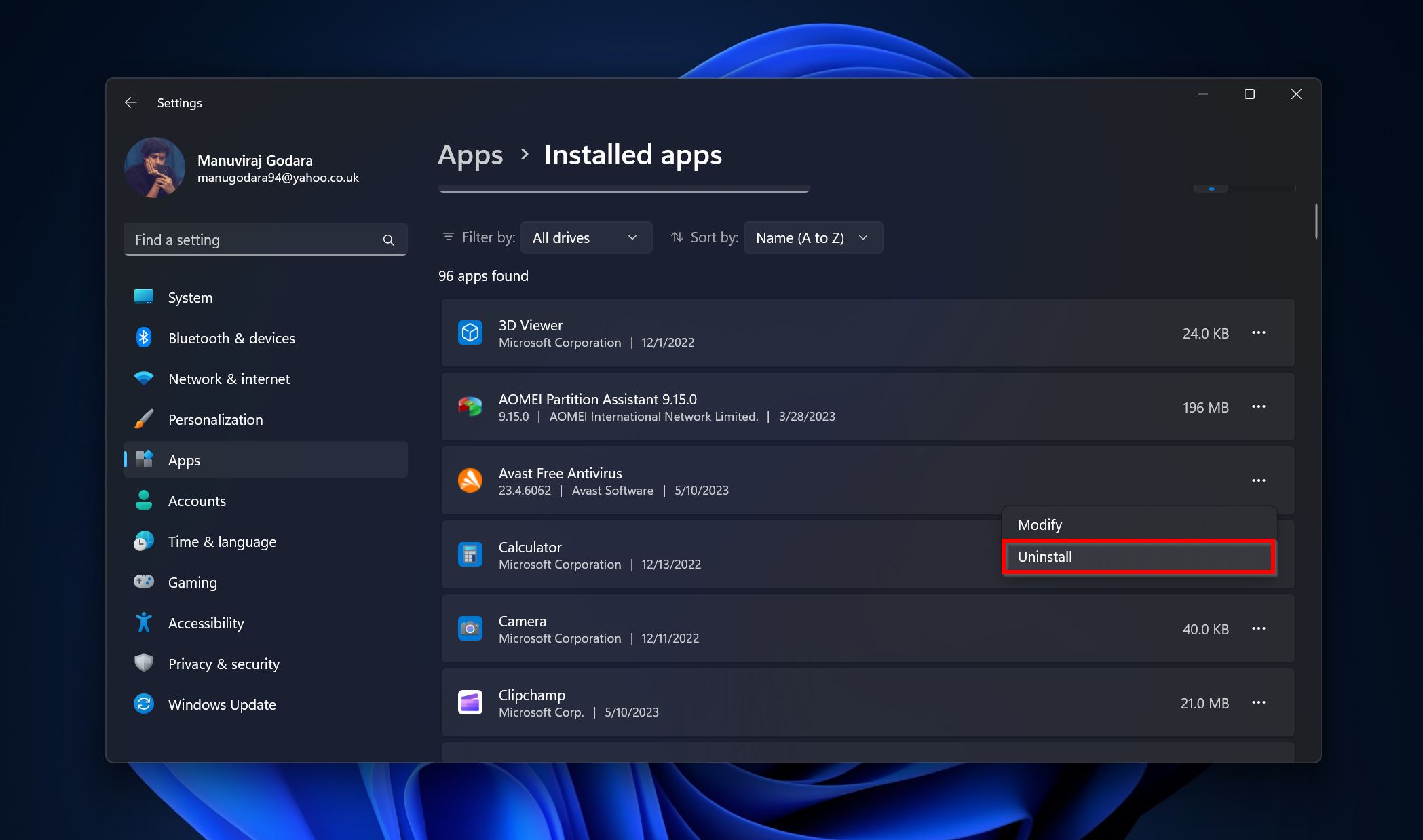Click the AOMEI Partition Assistant app icon
Image resolution: width=1423 pixels, height=840 pixels.
[470, 407]
